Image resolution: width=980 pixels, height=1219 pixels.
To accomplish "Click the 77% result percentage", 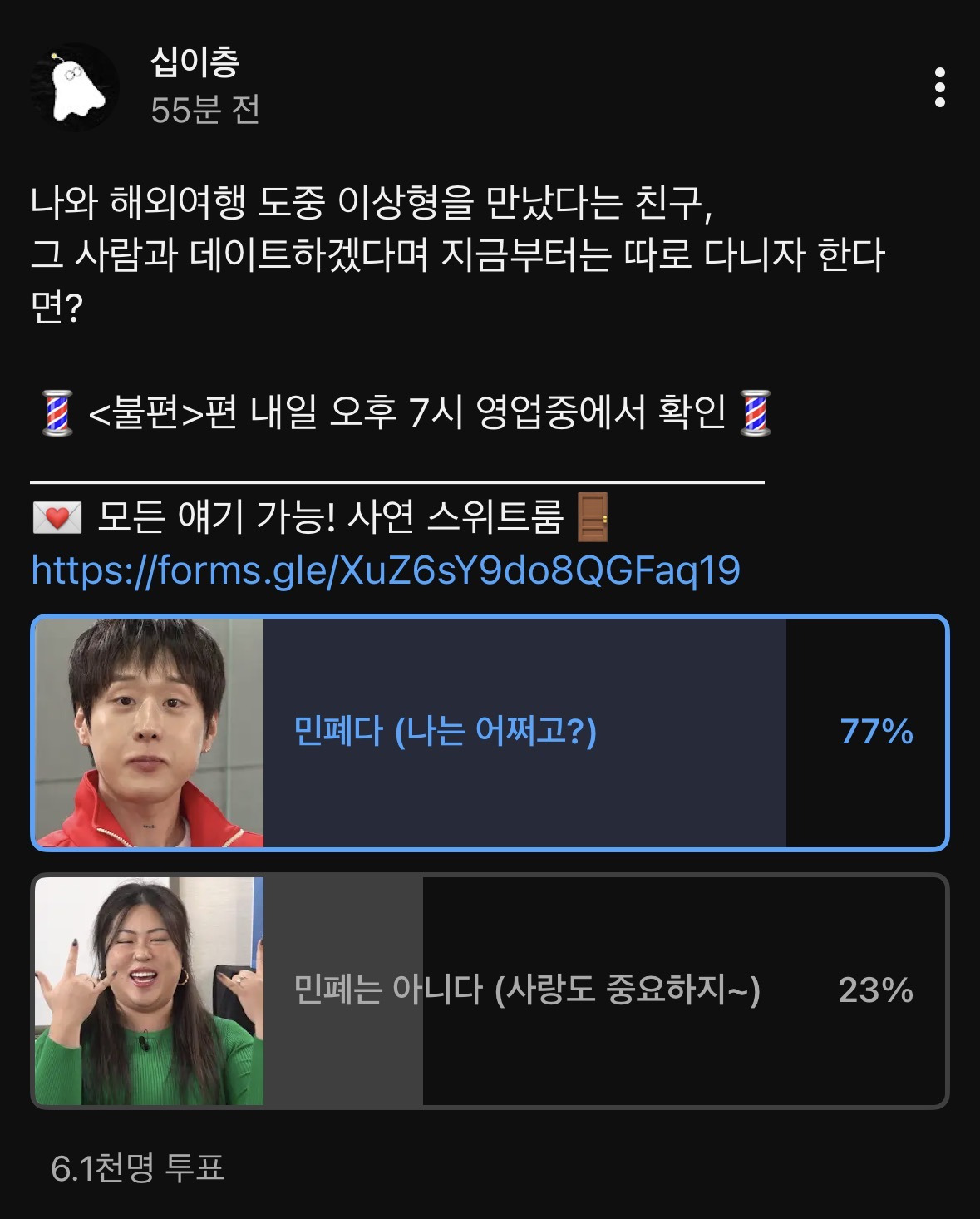I will point(876,732).
